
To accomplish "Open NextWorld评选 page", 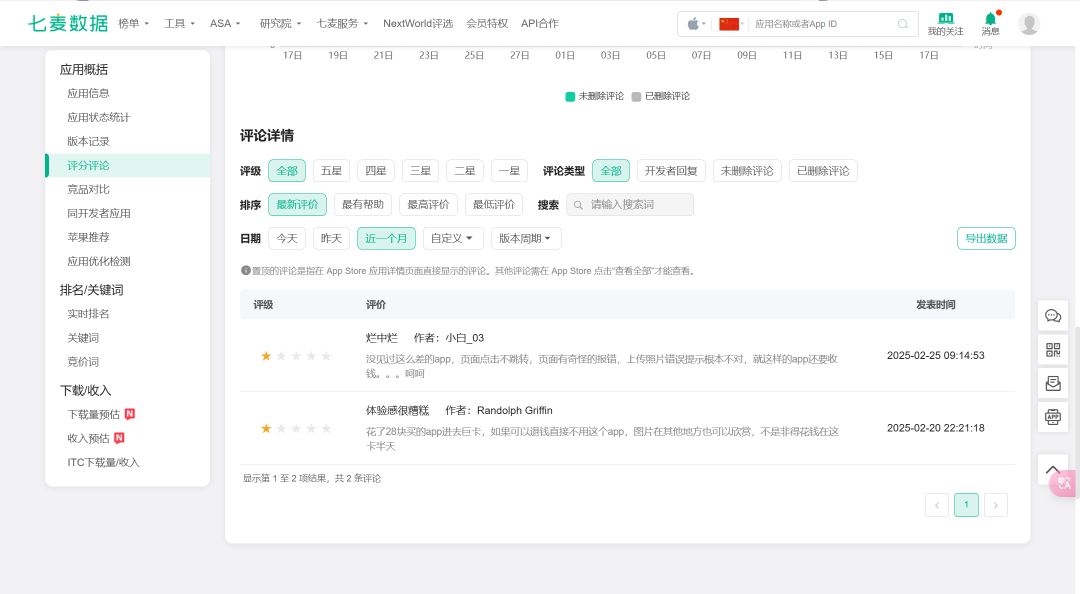I will click(418, 23).
